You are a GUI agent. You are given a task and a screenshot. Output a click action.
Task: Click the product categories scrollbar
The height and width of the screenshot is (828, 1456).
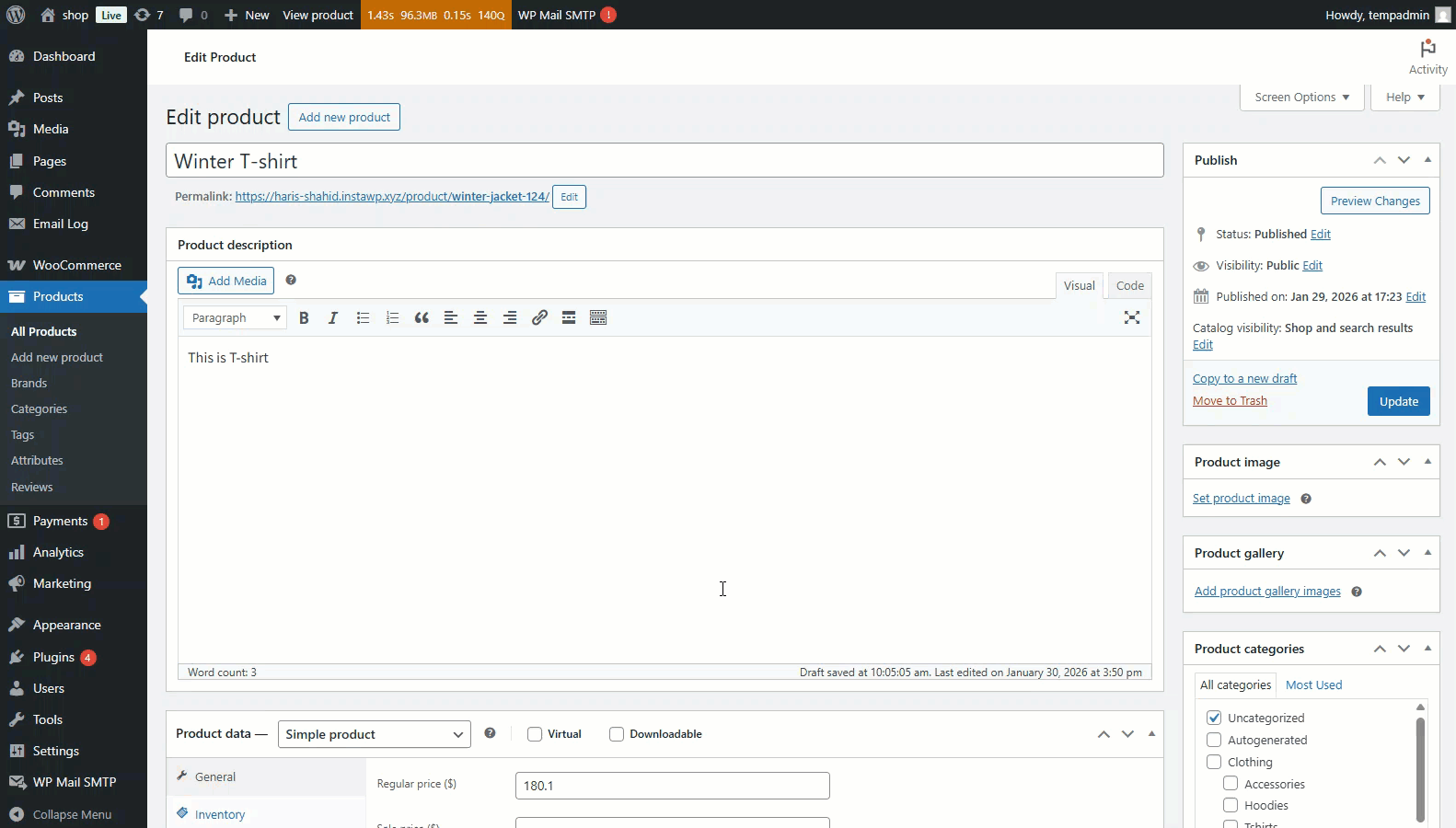tap(1420, 768)
